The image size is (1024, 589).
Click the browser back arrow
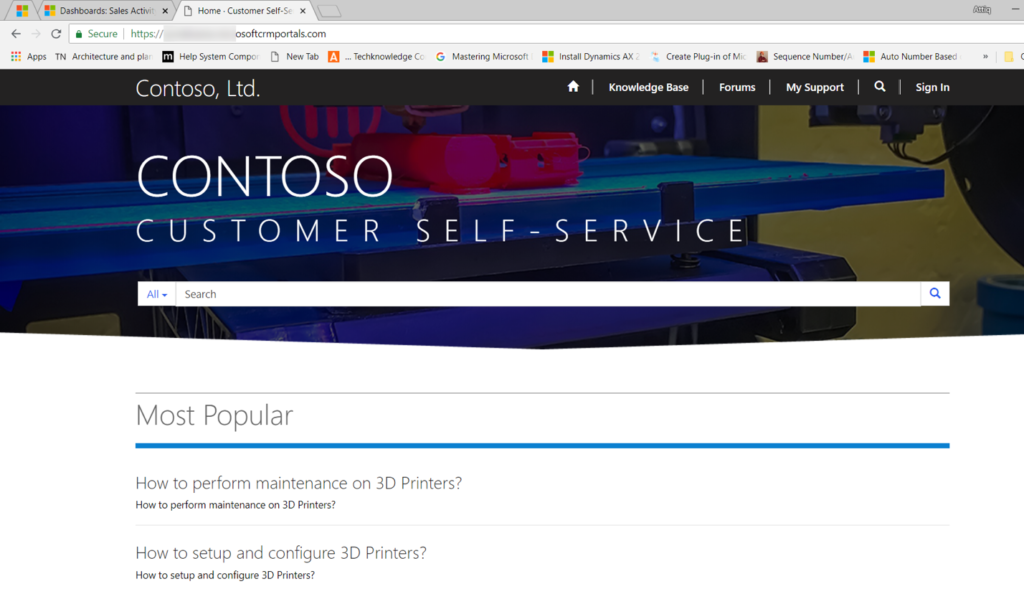15,32
